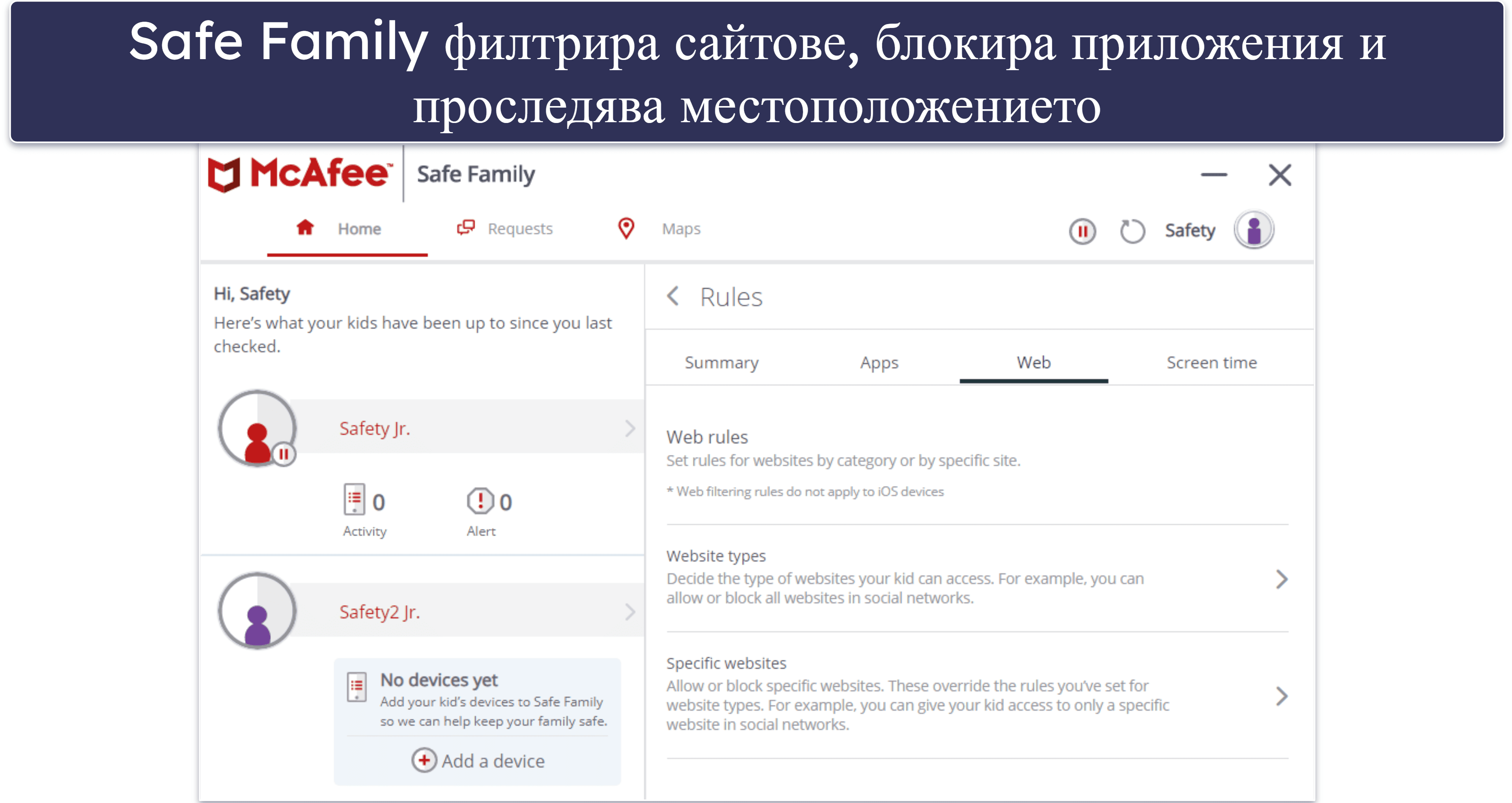Open Safety parent profile avatar
This screenshot has width=1512, height=803.
click(1254, 230)
